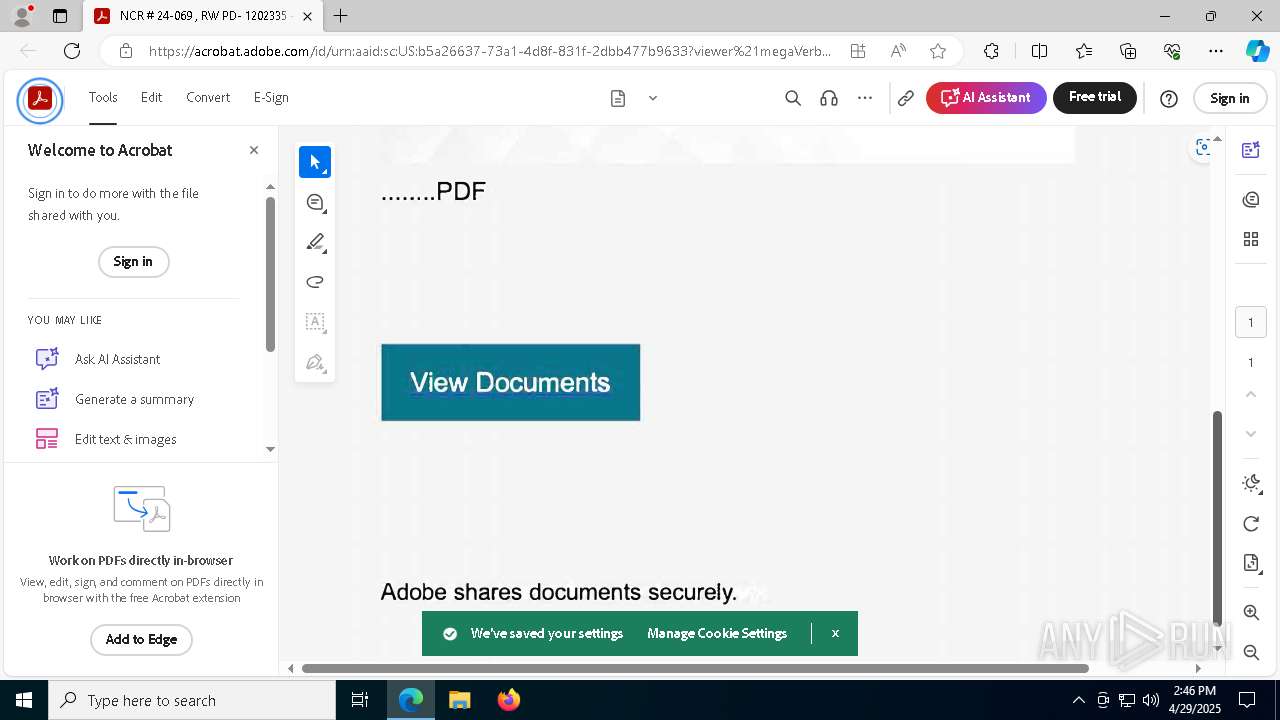
Task: Click the browser address bar
Action: click(490, 51)
